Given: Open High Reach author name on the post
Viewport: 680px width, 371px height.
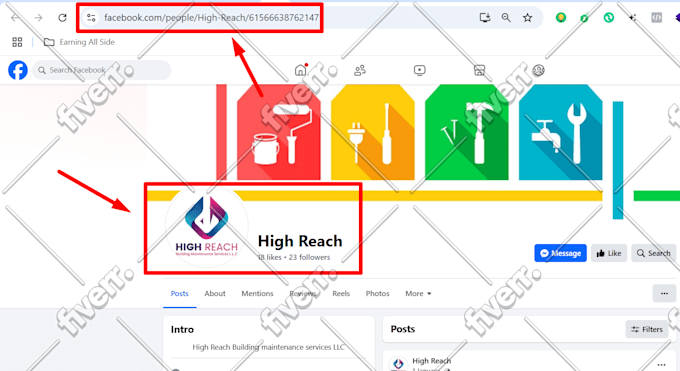Looking at the screenshot, I should coord(432,361).
